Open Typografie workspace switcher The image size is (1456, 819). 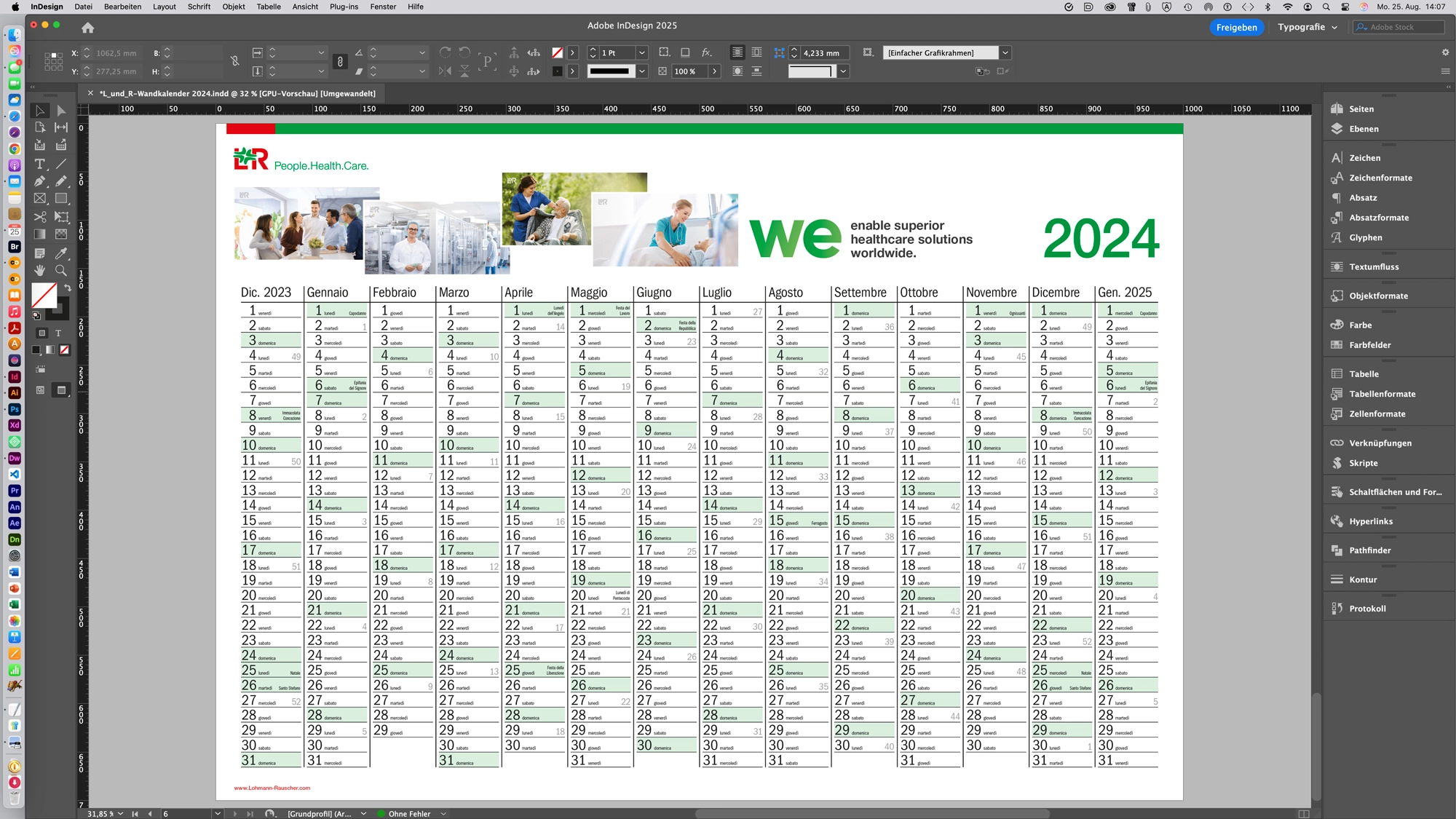(1307, 27)
